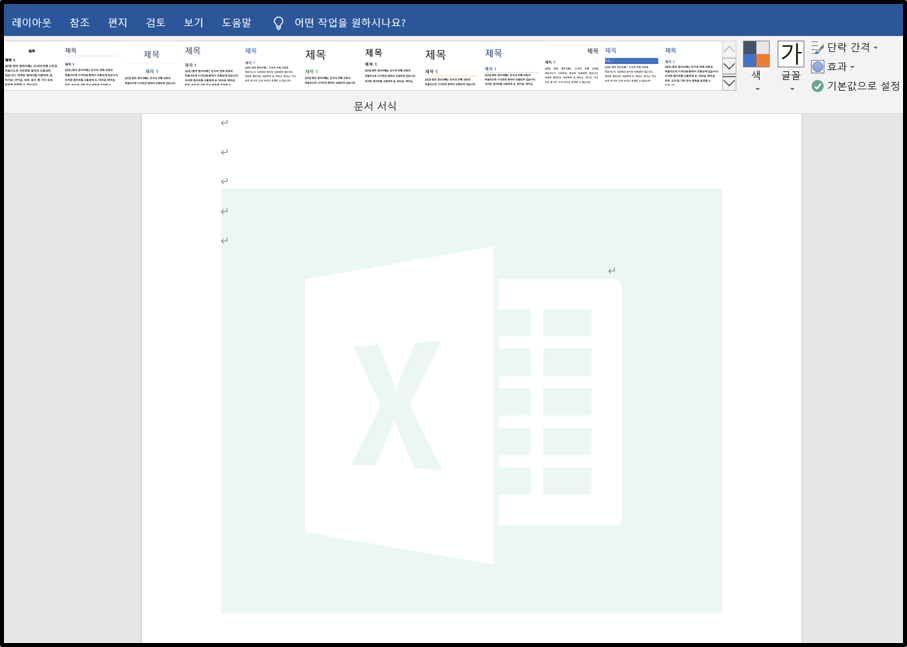
Task: Select the style set with large blue title and underlined heading
Action: tap(510, 66)
